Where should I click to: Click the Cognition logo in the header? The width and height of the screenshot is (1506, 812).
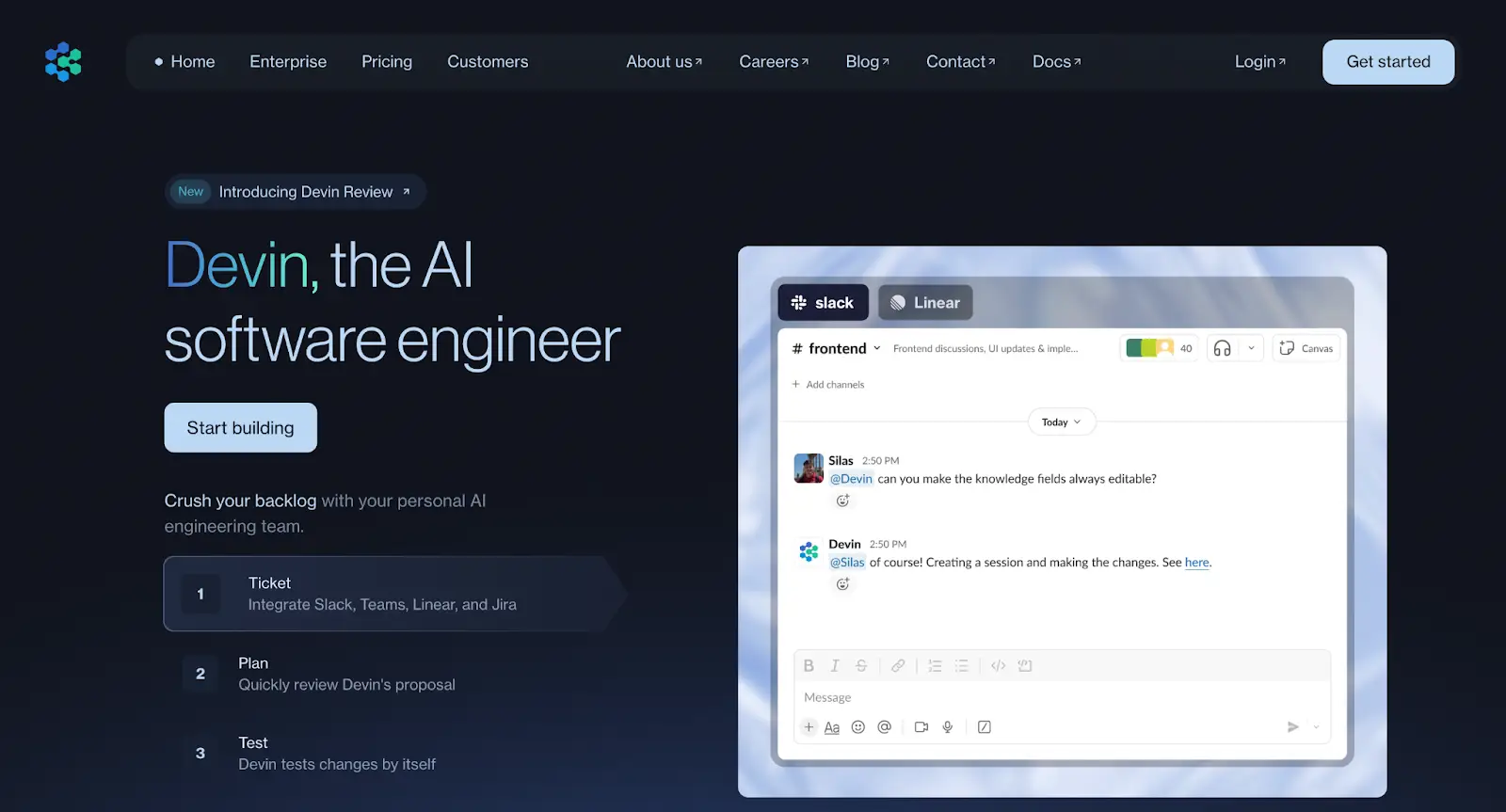63,62
